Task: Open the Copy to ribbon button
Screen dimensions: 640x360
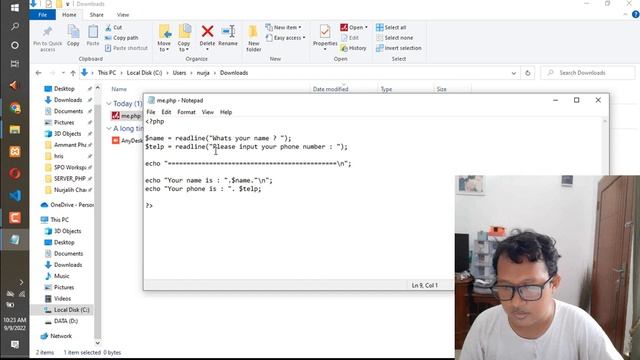Action: (184, 38)
